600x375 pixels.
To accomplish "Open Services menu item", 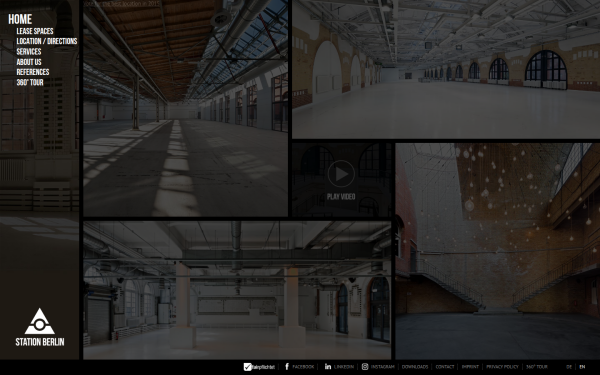I will 29,52.
